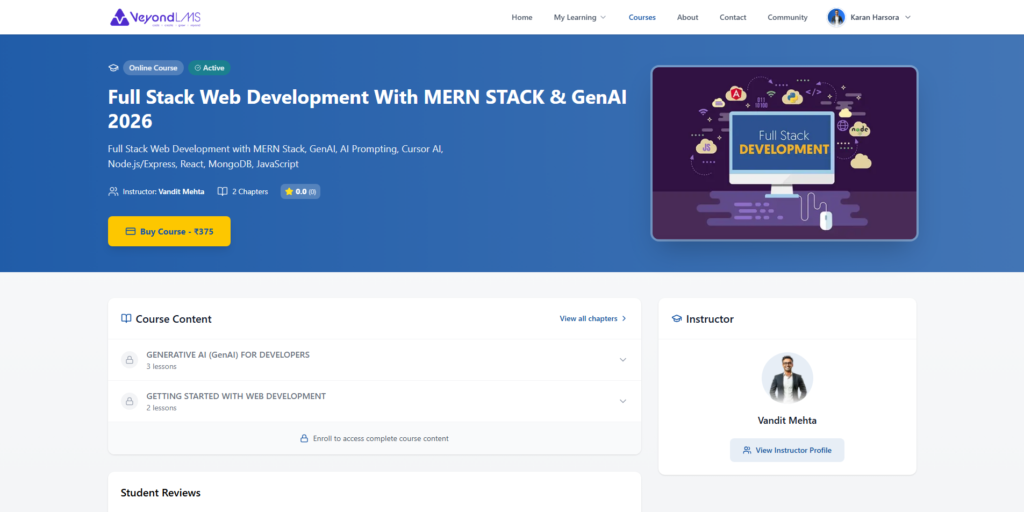This screenshot has width=1024, height=512.
Task: Click the course title heading
Action: (x=368, y=108)
